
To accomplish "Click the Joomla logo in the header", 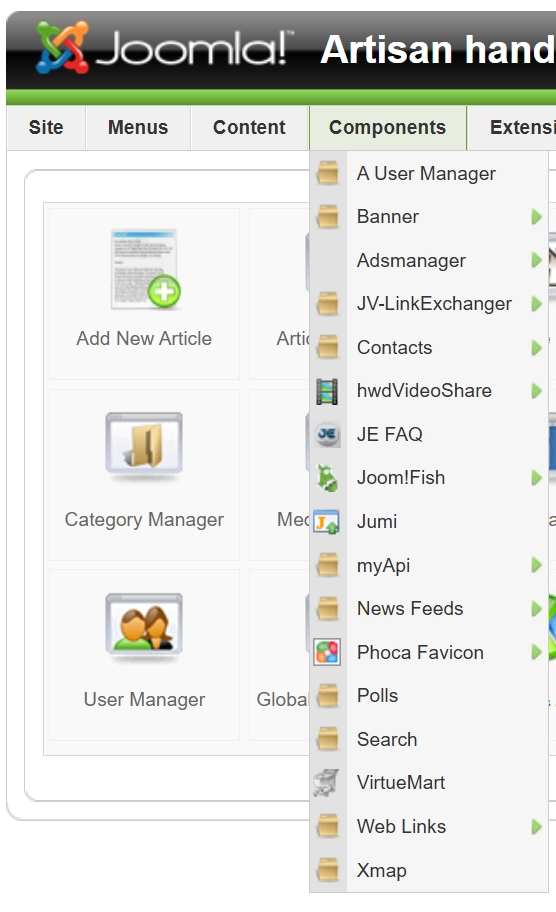I will pos(163,48).
